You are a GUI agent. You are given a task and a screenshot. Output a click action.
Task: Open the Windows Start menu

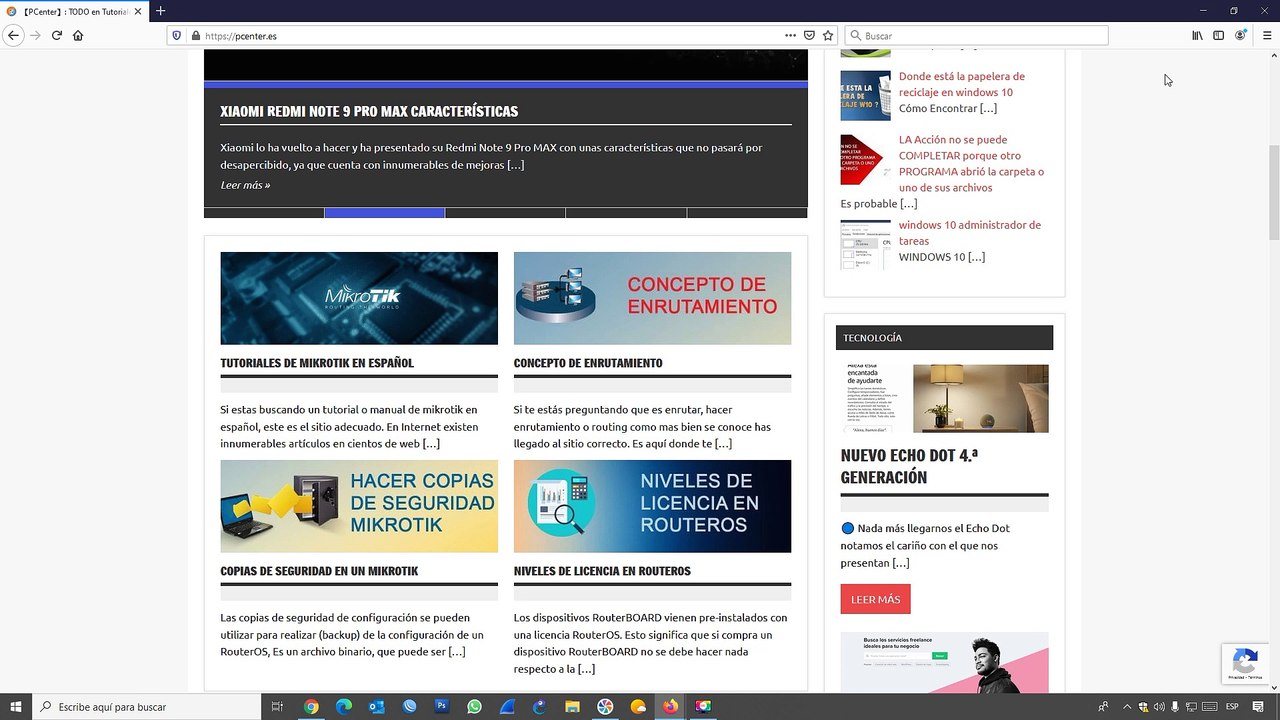click(16, 707)
